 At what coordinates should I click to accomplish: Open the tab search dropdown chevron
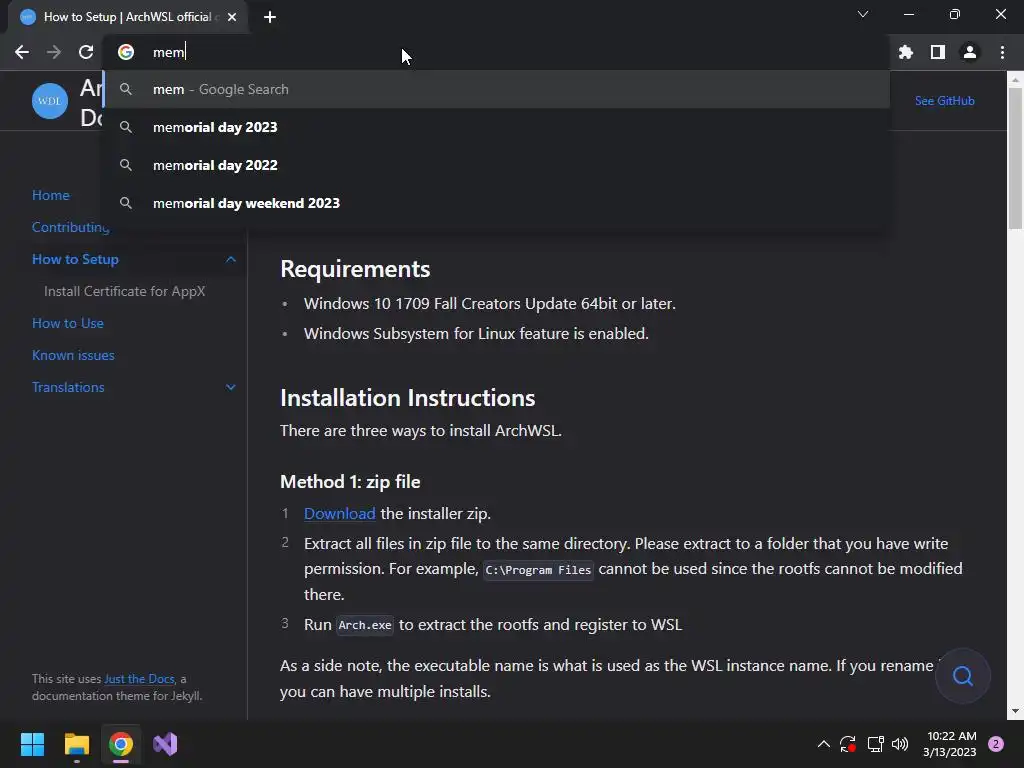863,15
